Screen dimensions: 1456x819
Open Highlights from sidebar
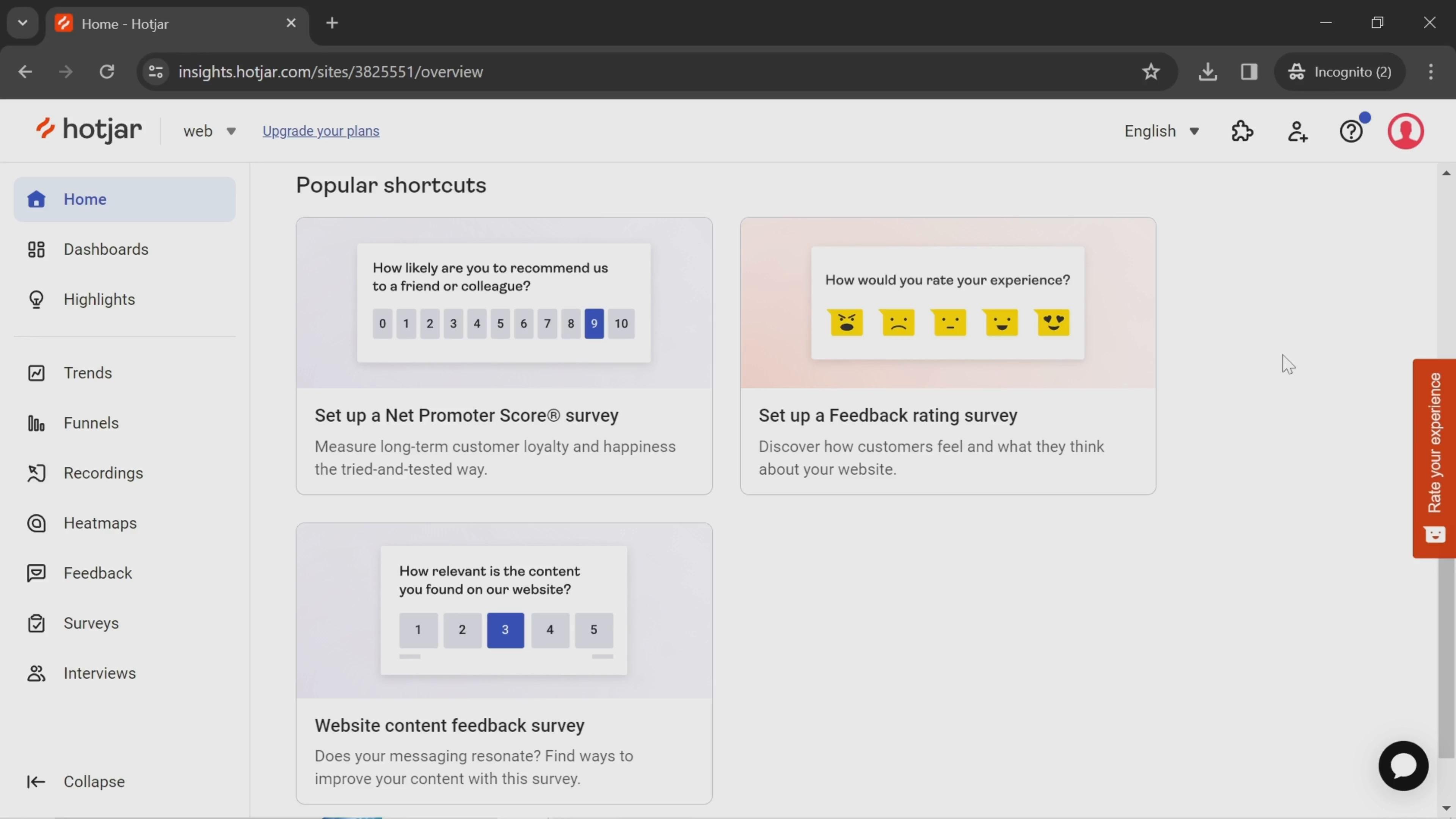point(99,299)
